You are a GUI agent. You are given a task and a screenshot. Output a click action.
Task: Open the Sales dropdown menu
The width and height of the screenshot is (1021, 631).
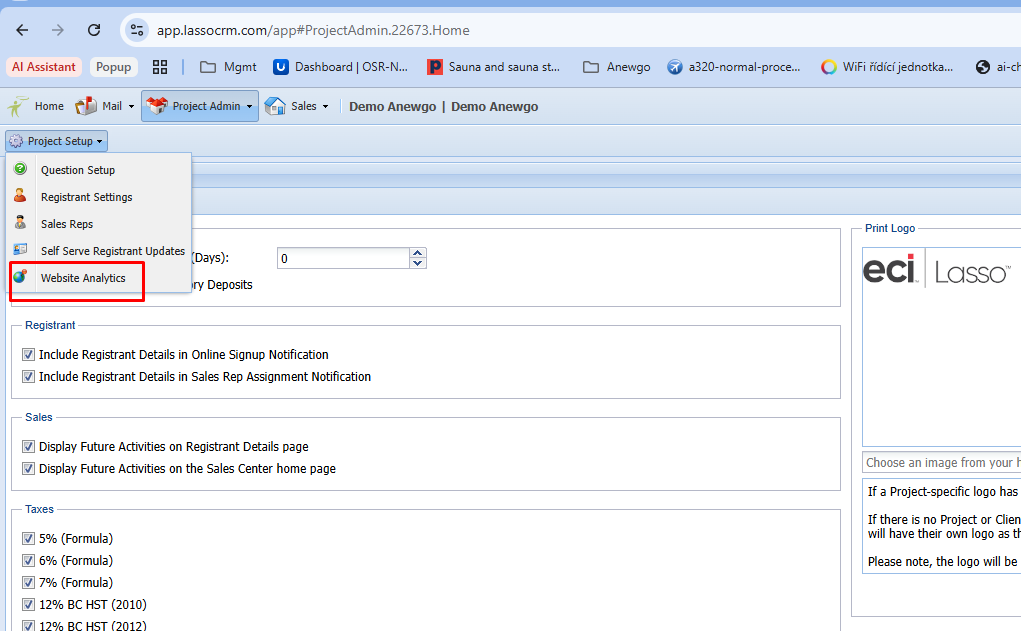click(x=297, y=106)
